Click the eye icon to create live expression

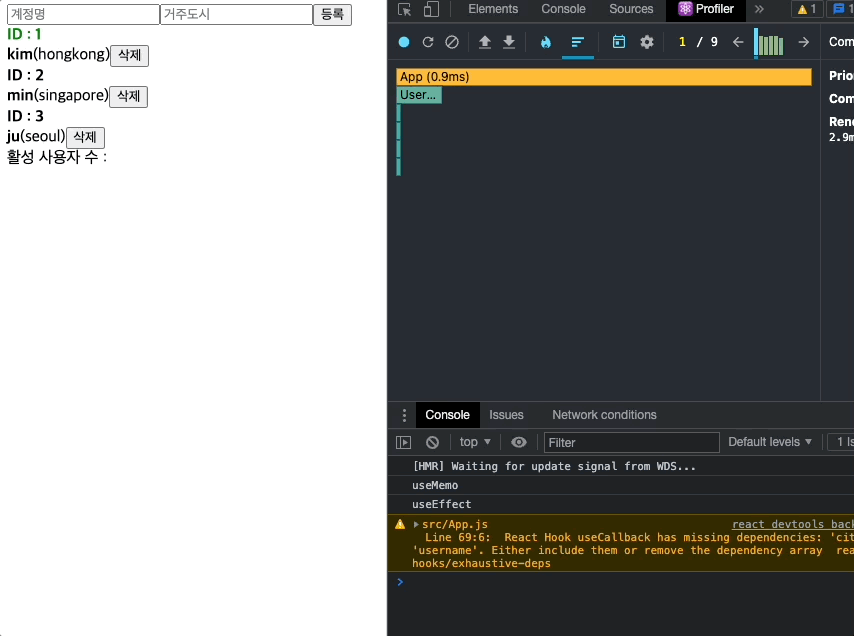(x=519, y=442)
